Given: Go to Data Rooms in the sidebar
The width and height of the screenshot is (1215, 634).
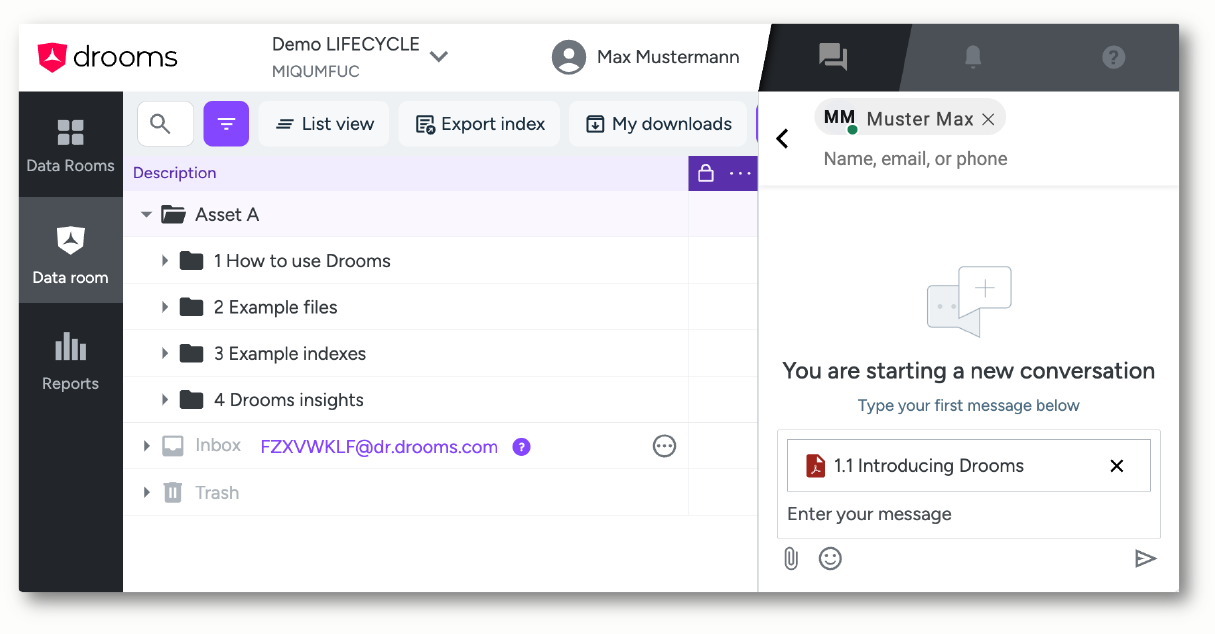Looking at the screenshot, I should pos(70,145).
